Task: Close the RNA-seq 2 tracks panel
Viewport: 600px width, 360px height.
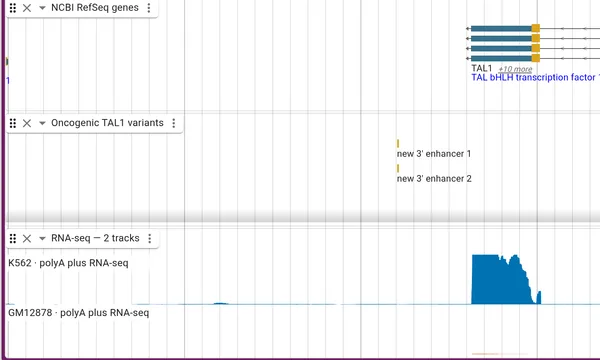Action: (27, 238)
